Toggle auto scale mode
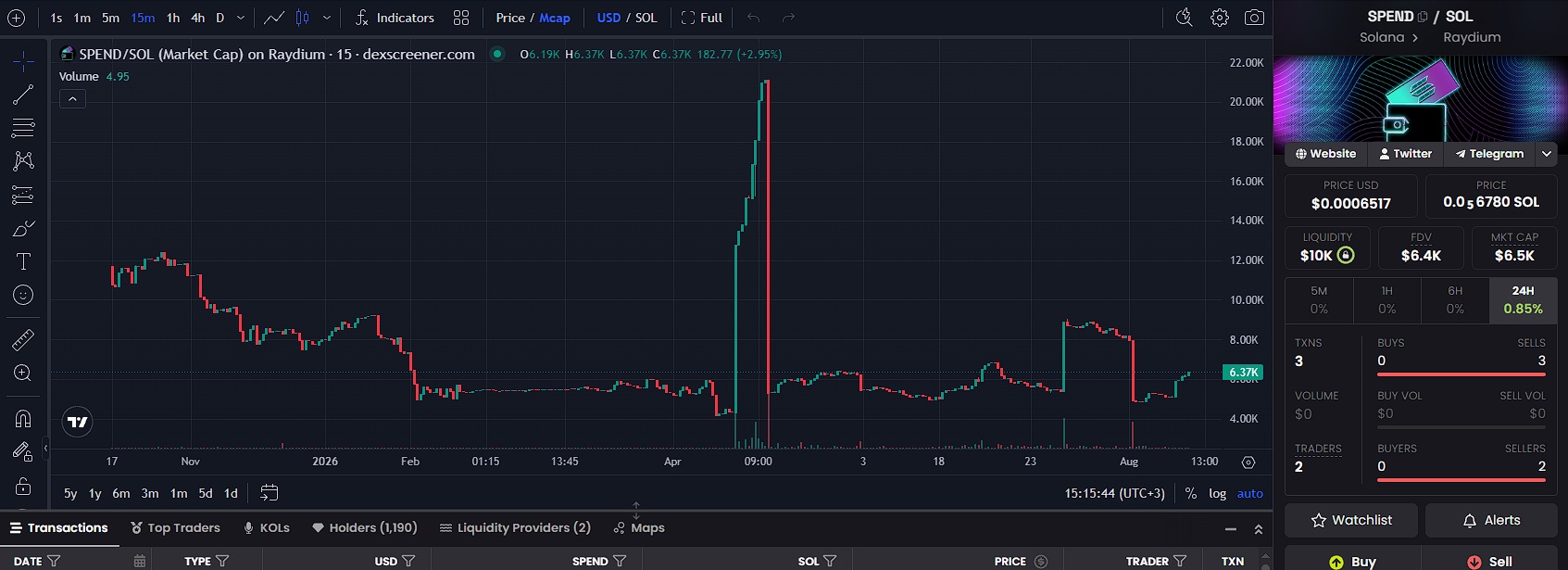 point(1250,493)
